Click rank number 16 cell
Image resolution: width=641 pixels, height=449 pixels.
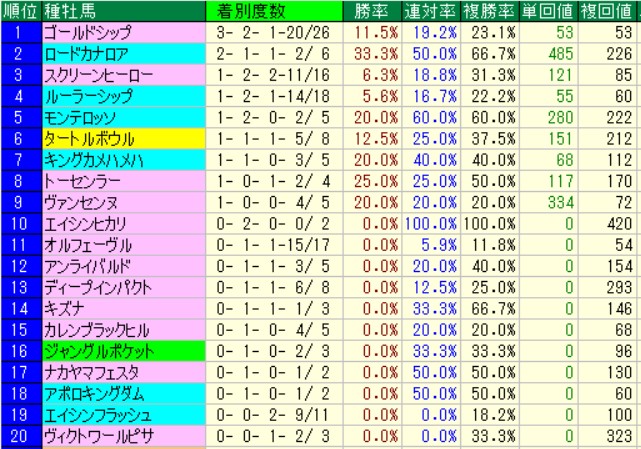(20, 351)
